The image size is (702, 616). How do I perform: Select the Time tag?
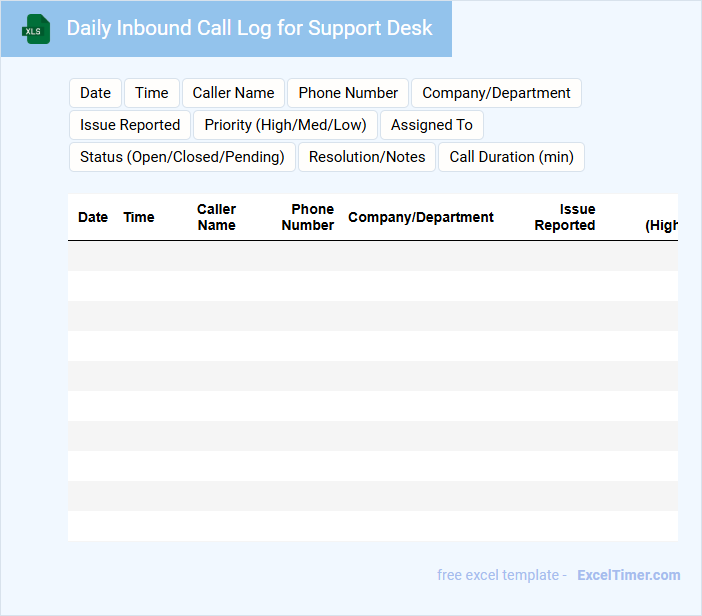click(x=152, y=93)
